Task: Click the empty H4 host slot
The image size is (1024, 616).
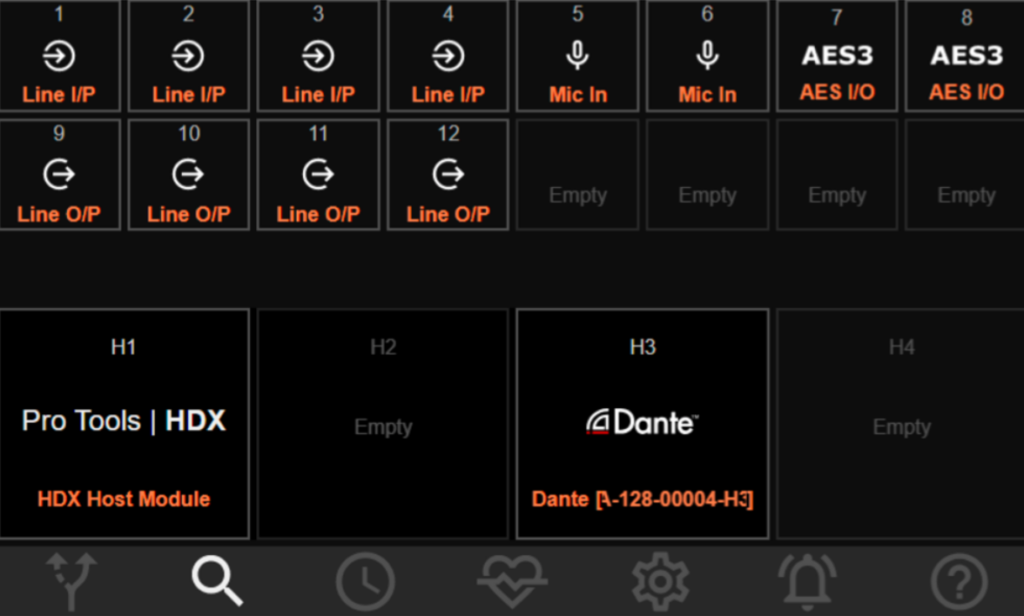Action: pyautogui.click(x=901, y=424)
